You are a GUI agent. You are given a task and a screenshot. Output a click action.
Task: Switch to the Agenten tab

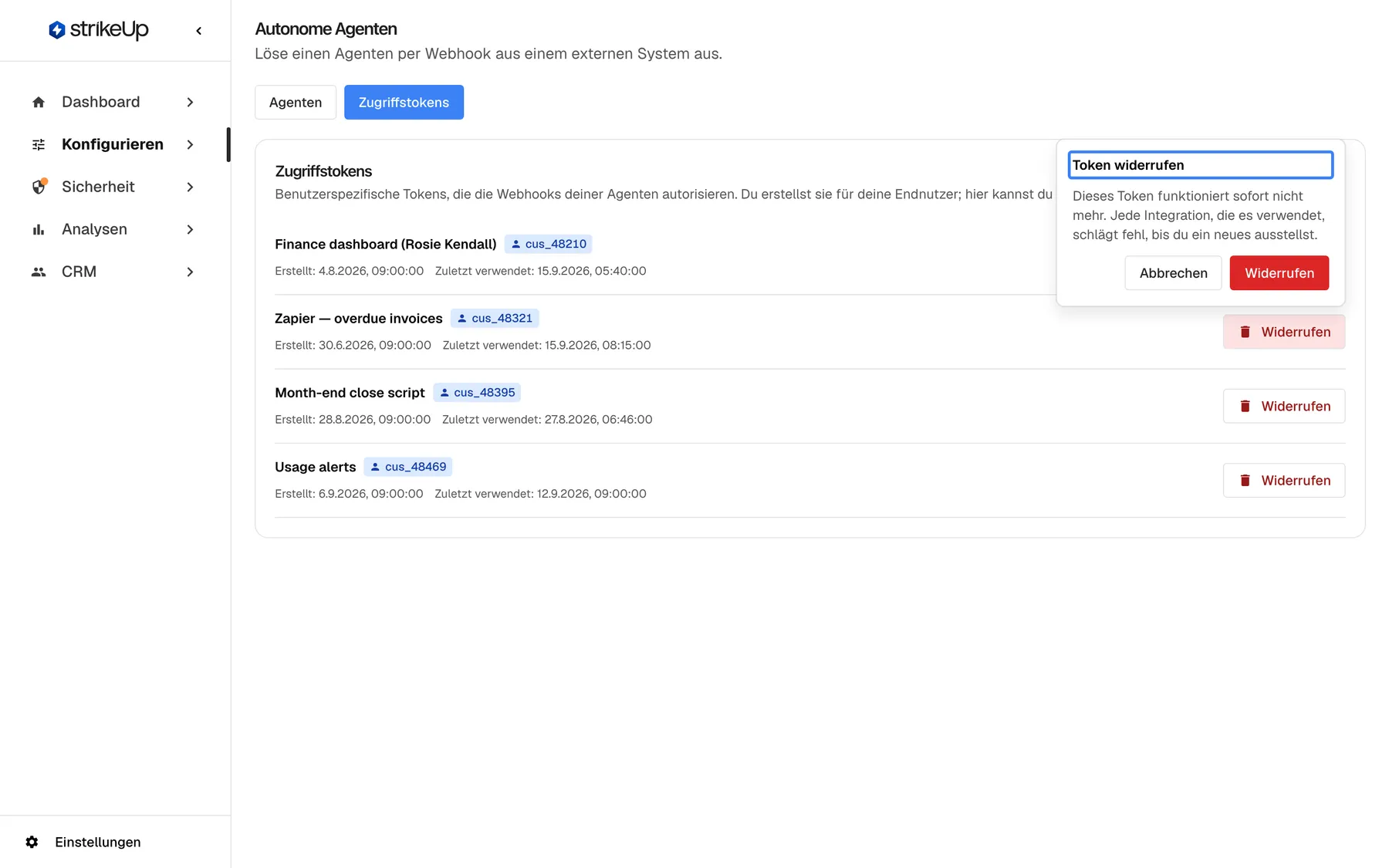296,102
